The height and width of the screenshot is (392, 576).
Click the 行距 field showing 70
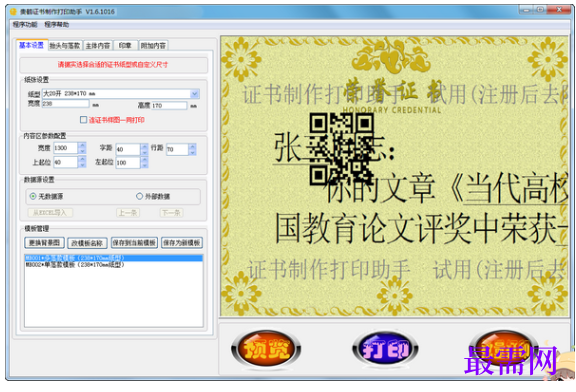pyautogui.click(x=177, y=149)
